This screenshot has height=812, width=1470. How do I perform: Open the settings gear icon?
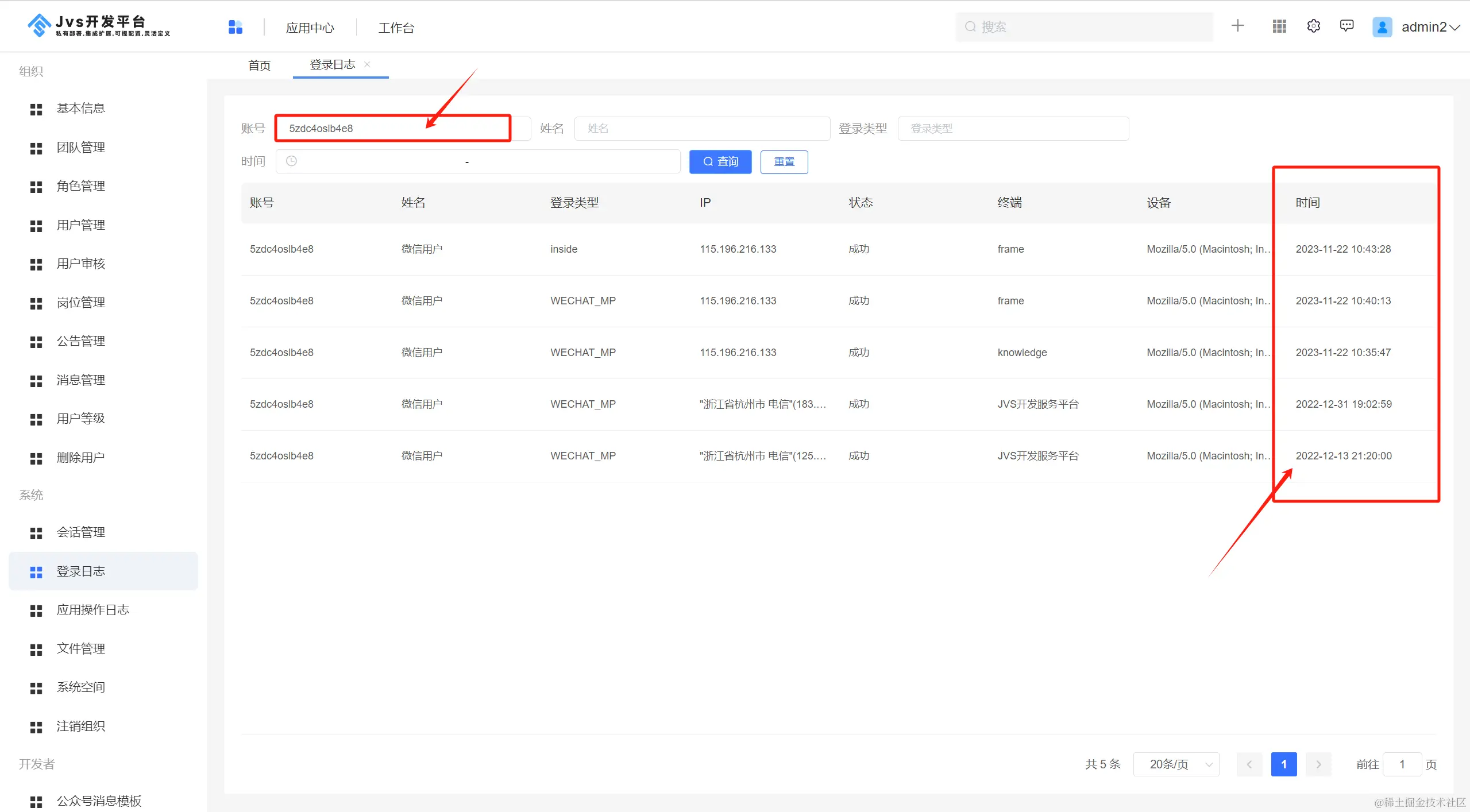pos(1313,26)
